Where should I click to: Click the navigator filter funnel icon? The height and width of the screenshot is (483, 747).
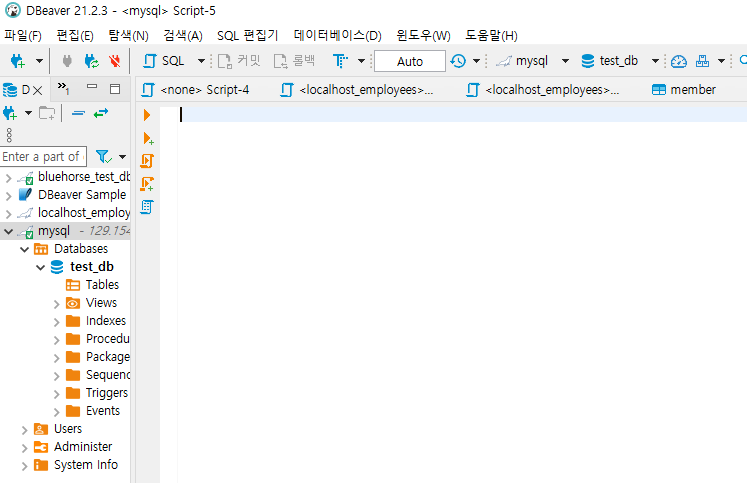103,157
